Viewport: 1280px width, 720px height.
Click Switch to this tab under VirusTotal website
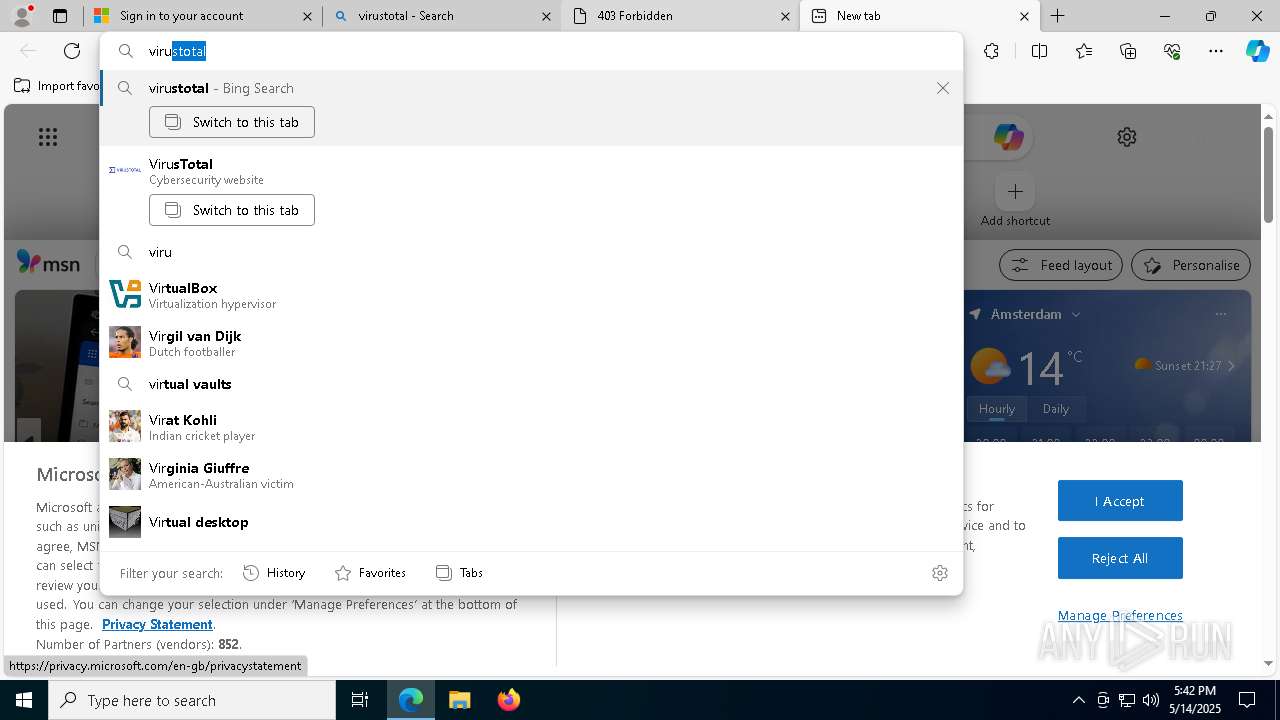232,210
